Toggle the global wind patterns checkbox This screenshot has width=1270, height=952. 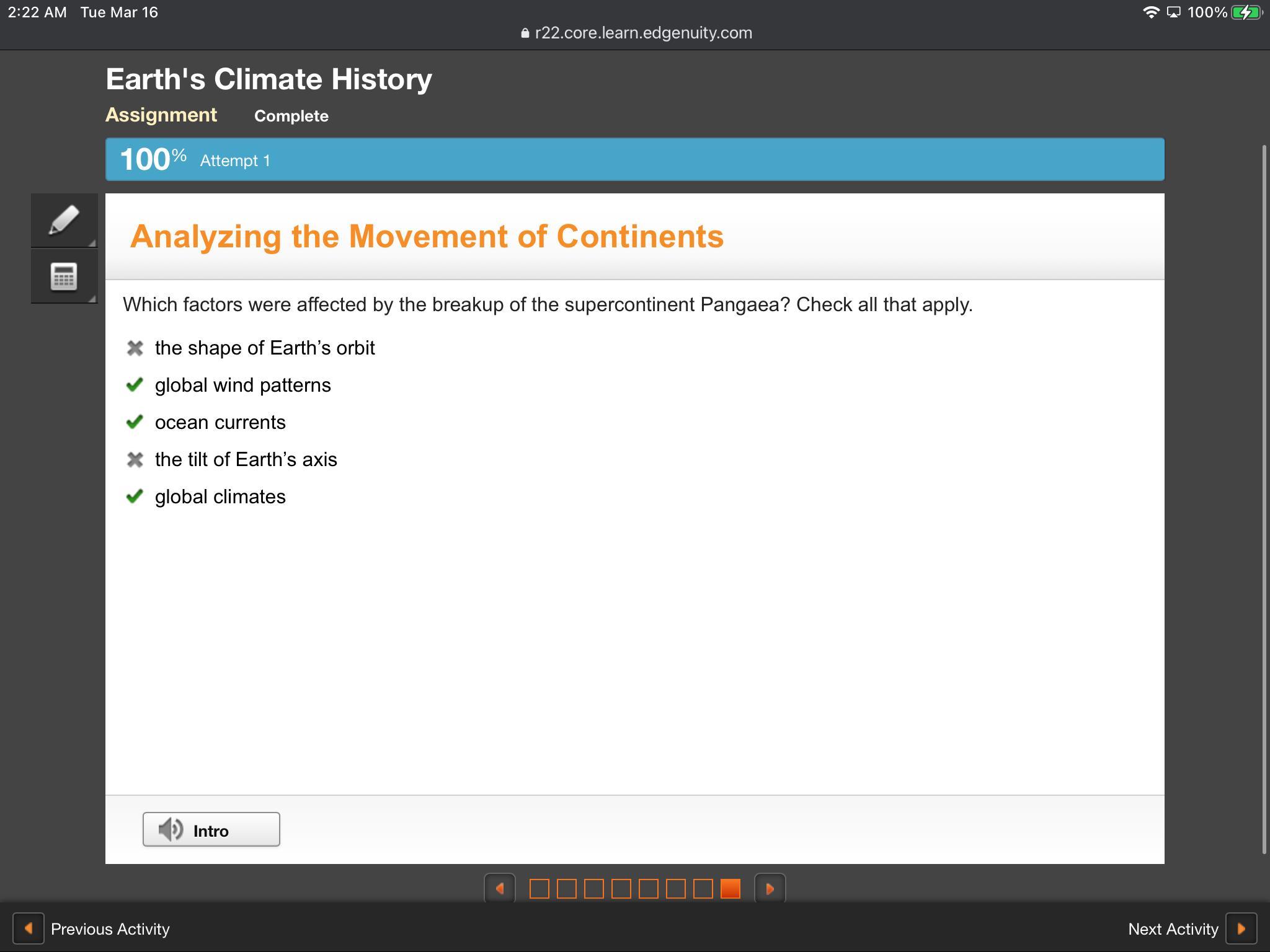[135, 385]
